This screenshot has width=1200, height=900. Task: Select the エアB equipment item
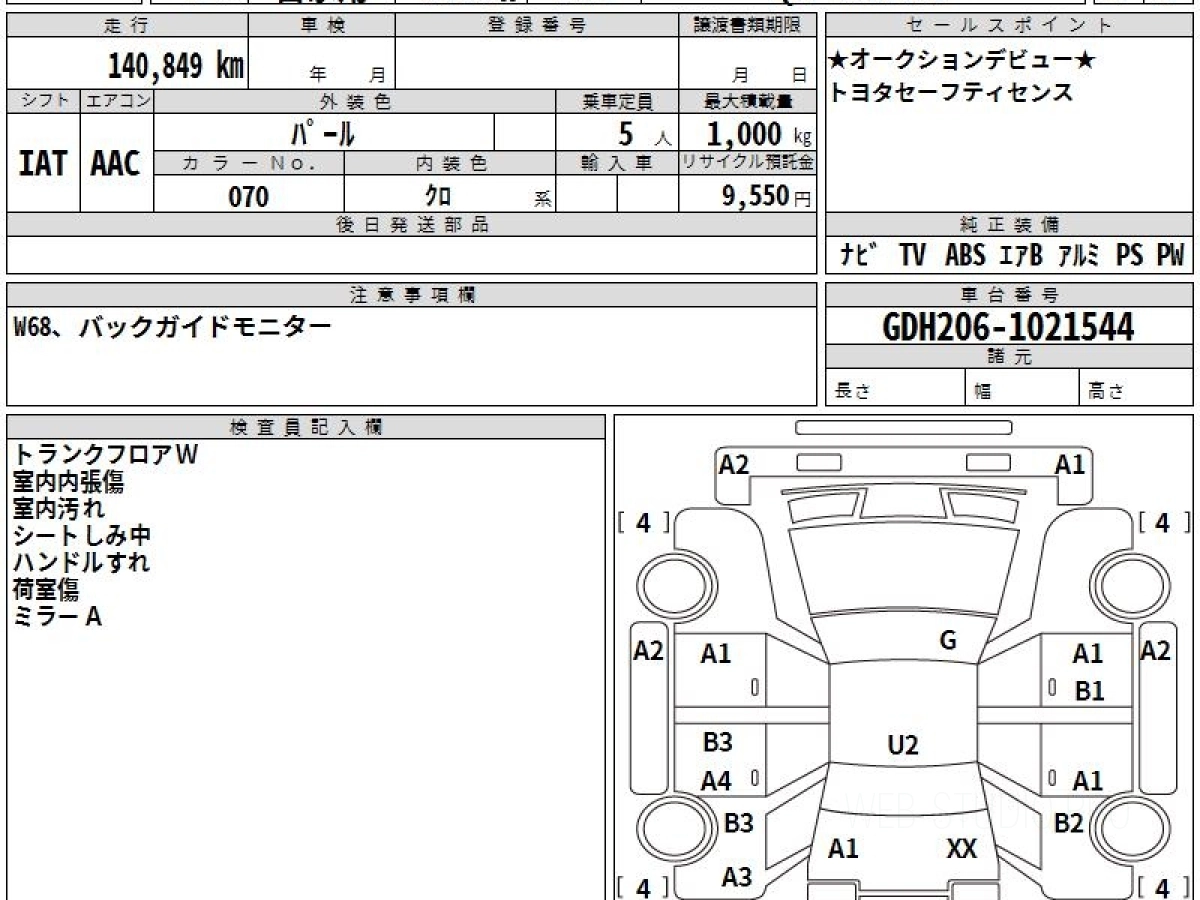(1021, 255)
